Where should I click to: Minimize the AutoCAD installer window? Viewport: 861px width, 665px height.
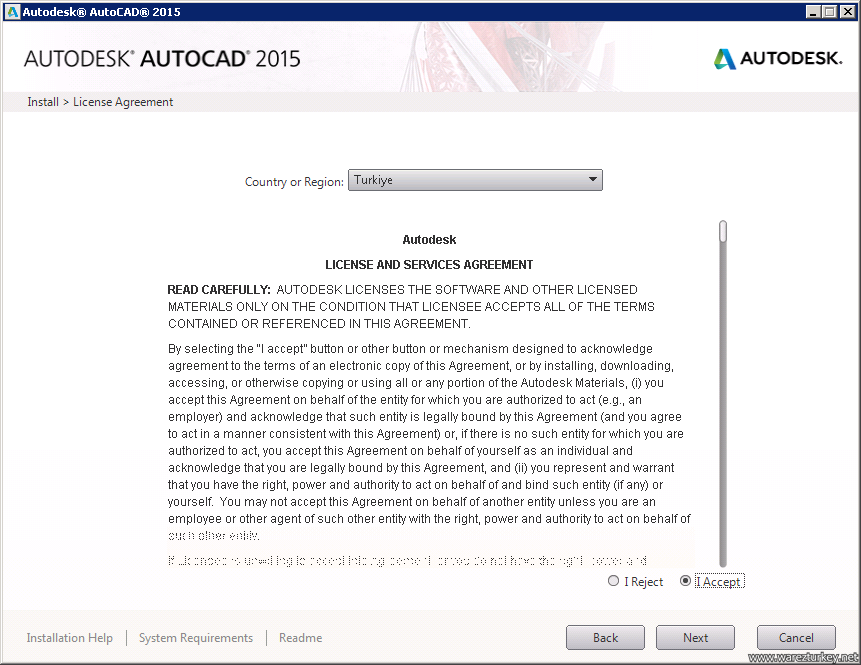(x=813, y=12)
